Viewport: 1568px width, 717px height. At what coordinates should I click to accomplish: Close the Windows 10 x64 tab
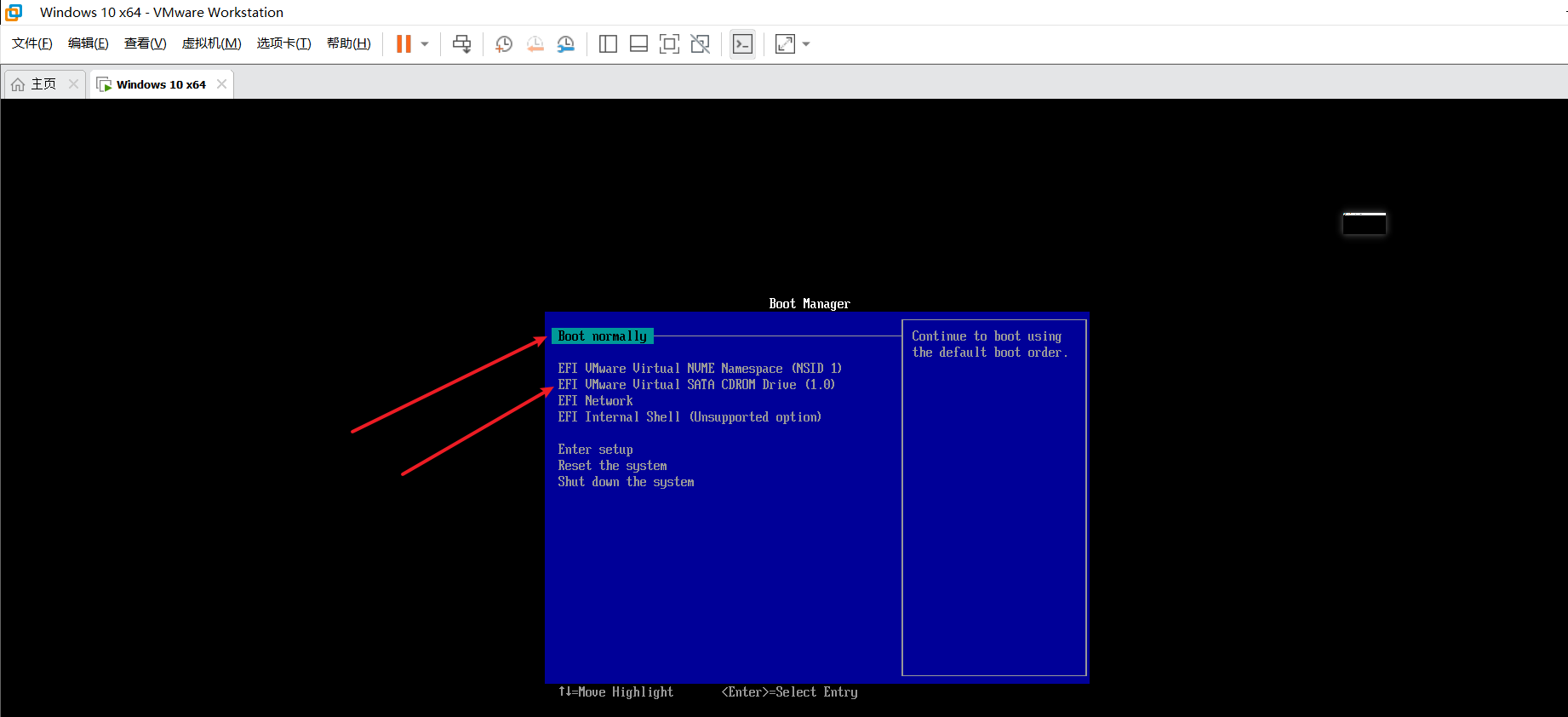click(221, 84)
